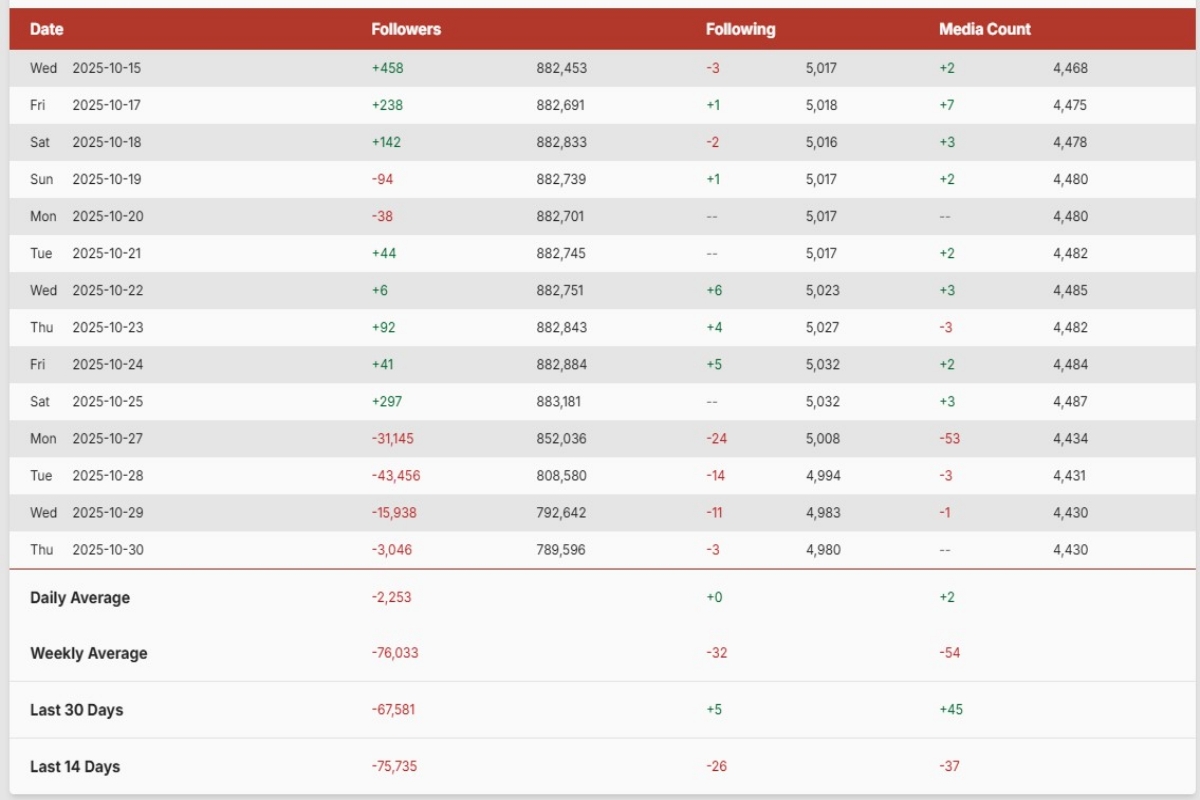Select the 5,027 following total
Viewport: 1200px width, 800px height.
tap(822, 327)
